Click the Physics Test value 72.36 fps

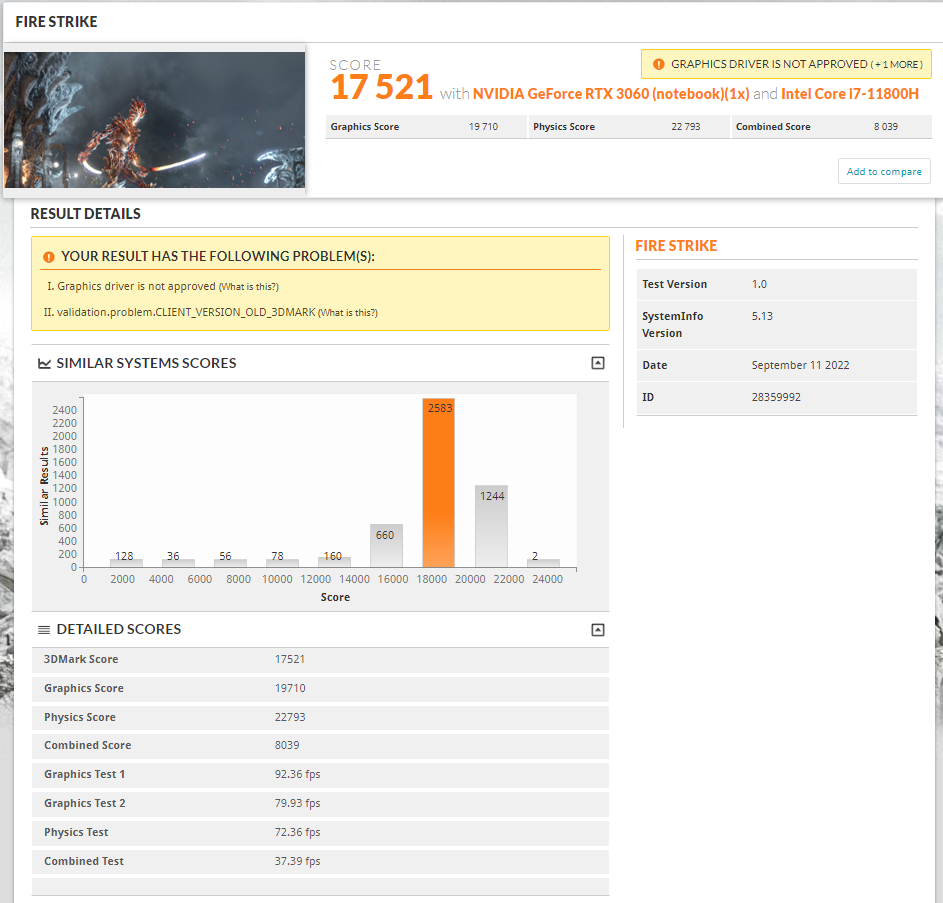tap(298, 832)
